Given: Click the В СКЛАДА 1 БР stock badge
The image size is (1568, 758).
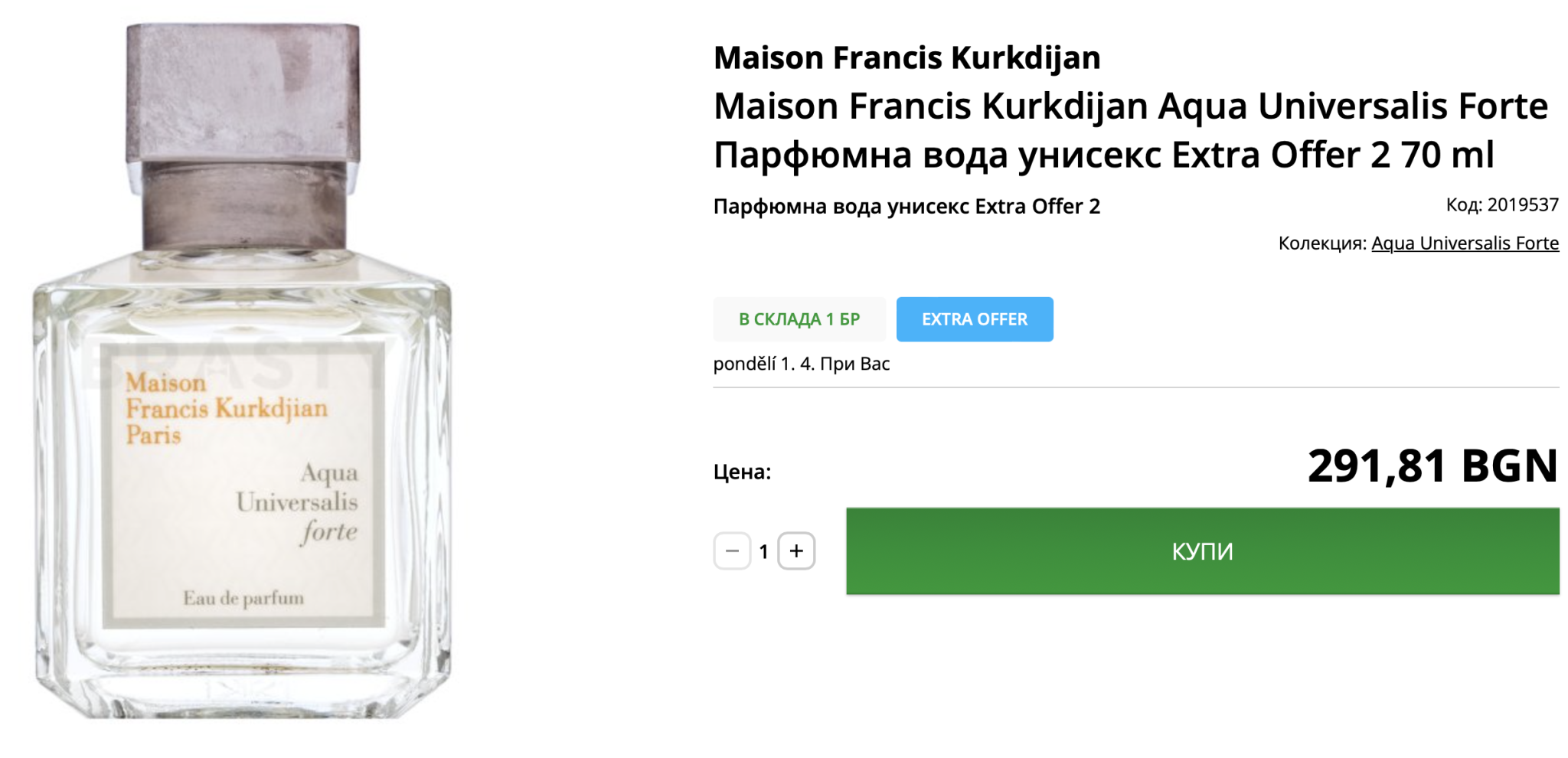Looking at the screenshot, I should [x=799, y=319].
